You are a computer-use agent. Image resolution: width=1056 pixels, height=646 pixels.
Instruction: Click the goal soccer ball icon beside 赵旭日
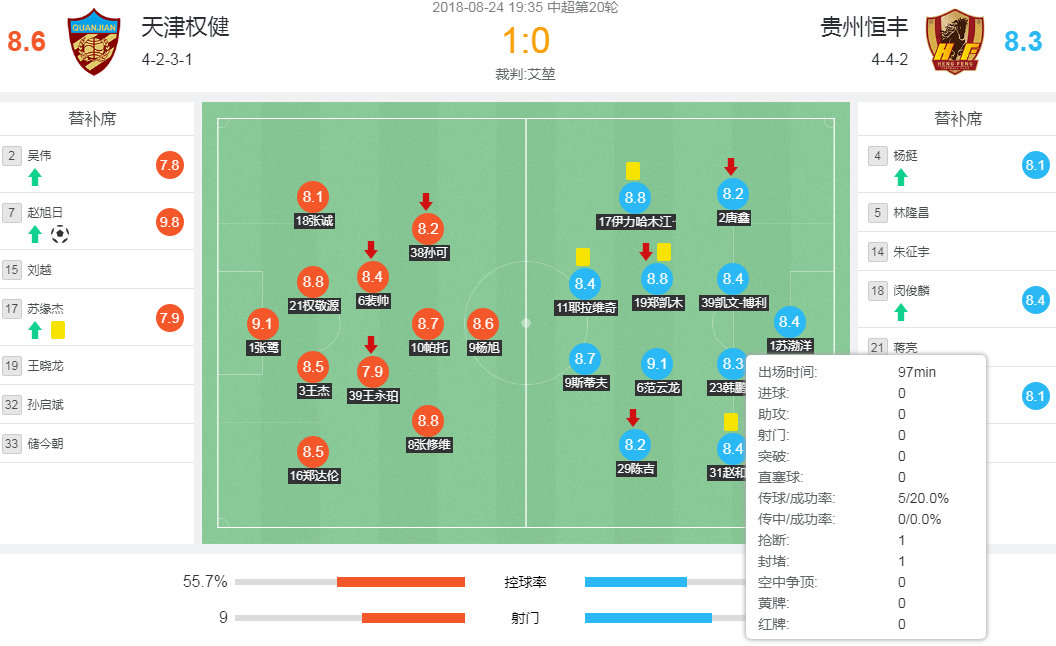click(60, 234)
